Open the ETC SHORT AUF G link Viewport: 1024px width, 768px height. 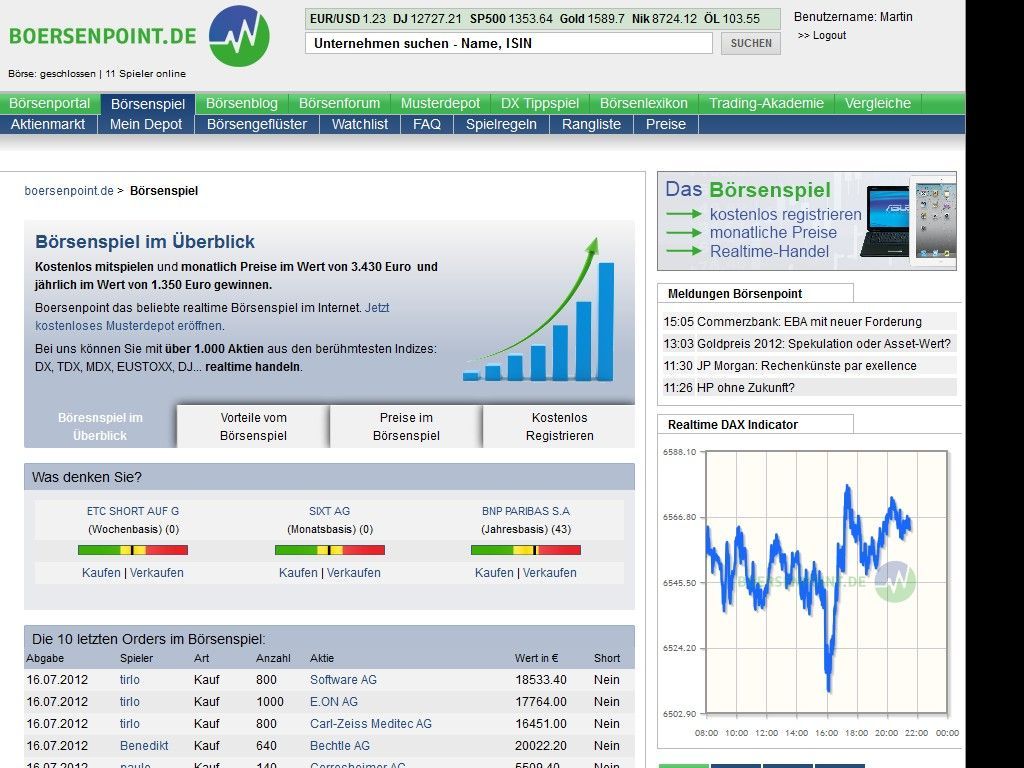133,511
